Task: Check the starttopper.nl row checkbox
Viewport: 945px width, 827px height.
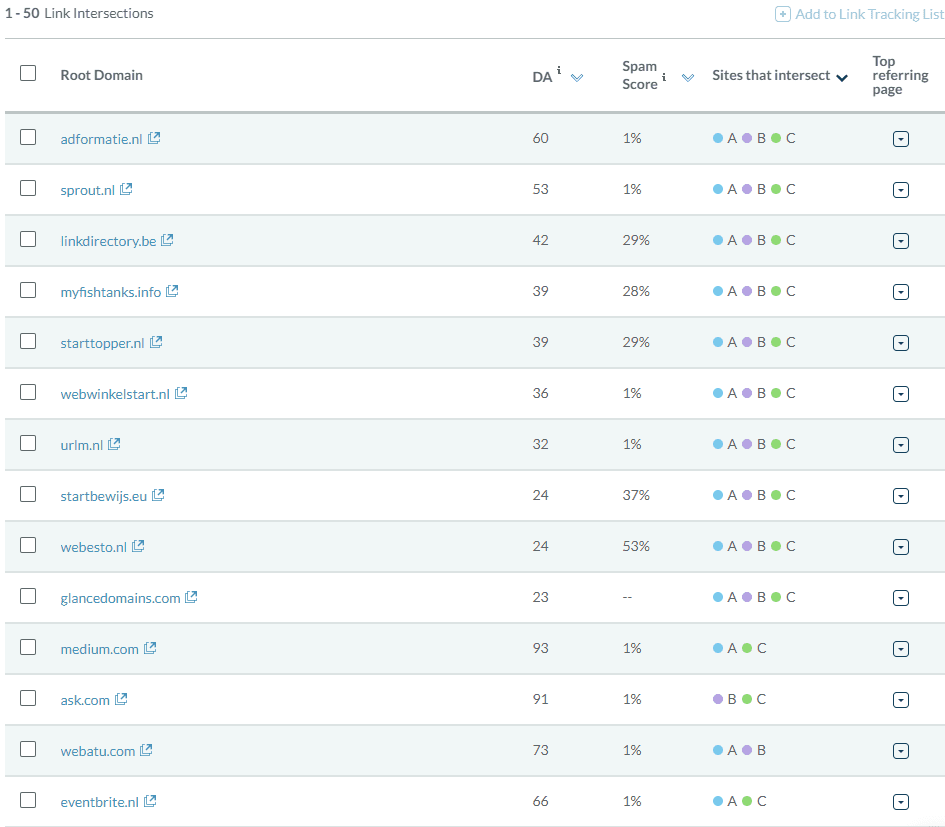Action: [x=28, y=341]
